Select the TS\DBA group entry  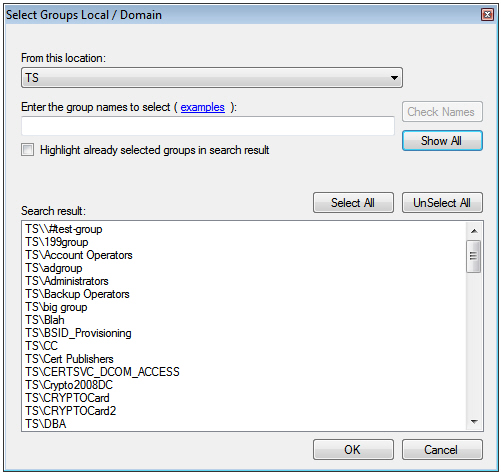(x=46, y=424)
